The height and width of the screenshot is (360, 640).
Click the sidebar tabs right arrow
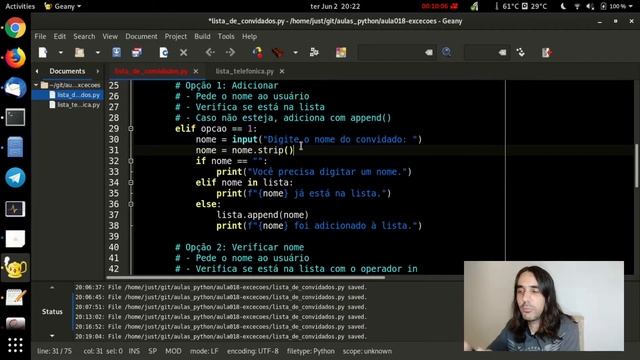pos(98,71)
